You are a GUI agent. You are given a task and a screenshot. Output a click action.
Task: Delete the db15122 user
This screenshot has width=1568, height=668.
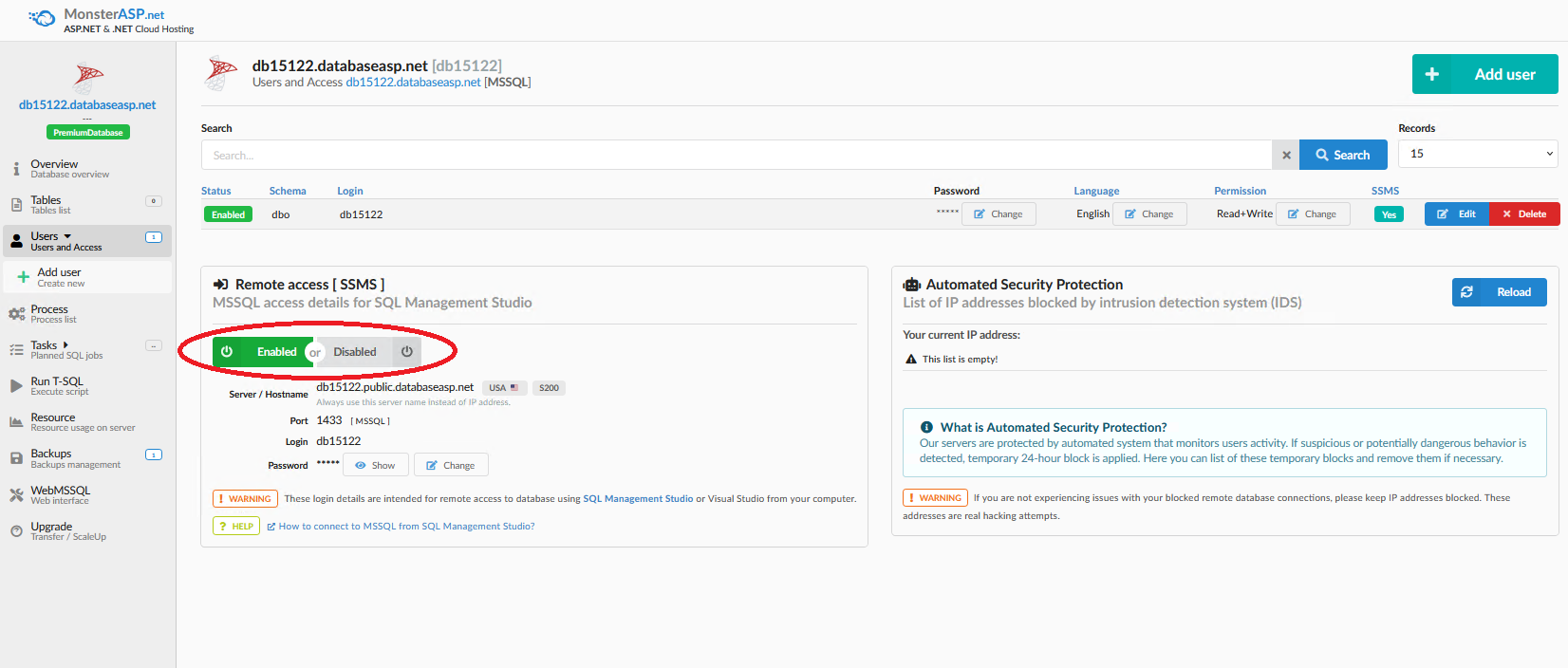tap(1524, 214)
